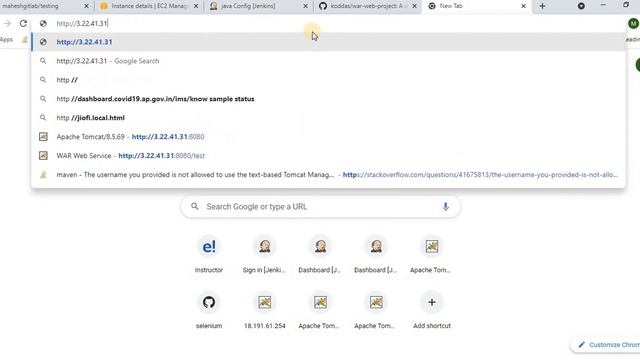Open bottom-row second Apache Tom... shortcut
The width and height of the screenshot is (640, 360).
(x=376, y=311)
